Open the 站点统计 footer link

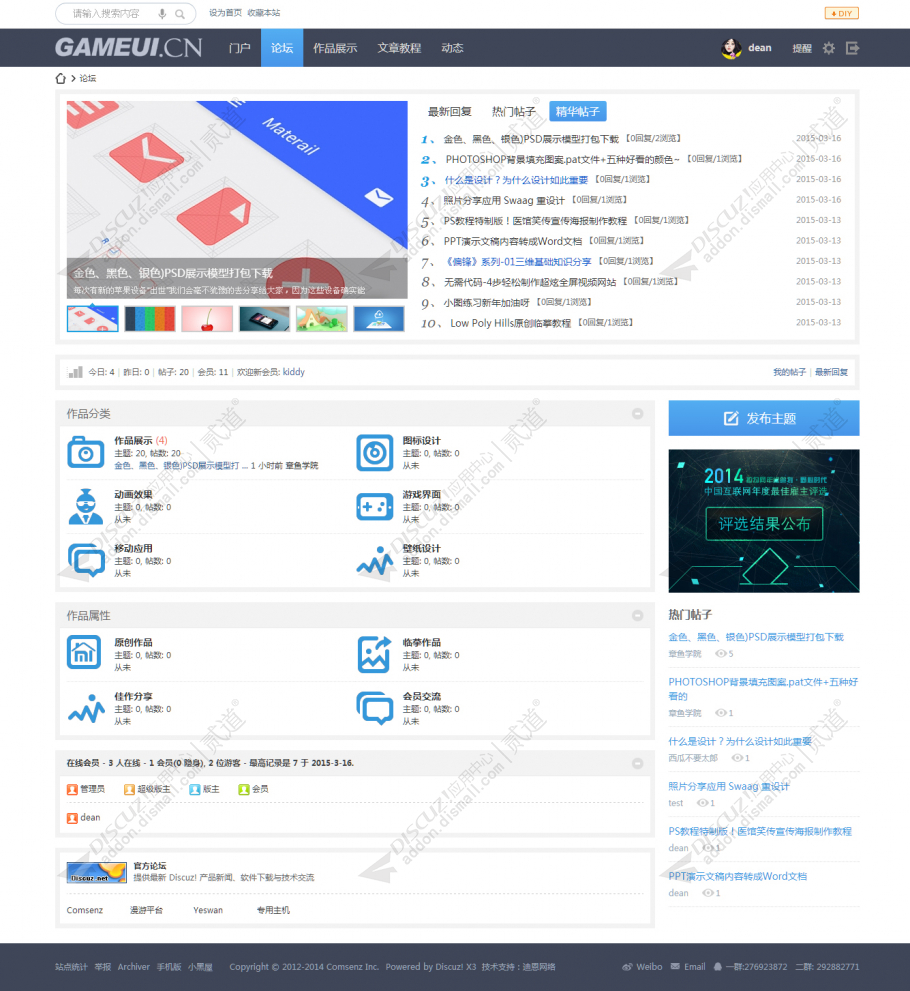(x=71, y=967)
